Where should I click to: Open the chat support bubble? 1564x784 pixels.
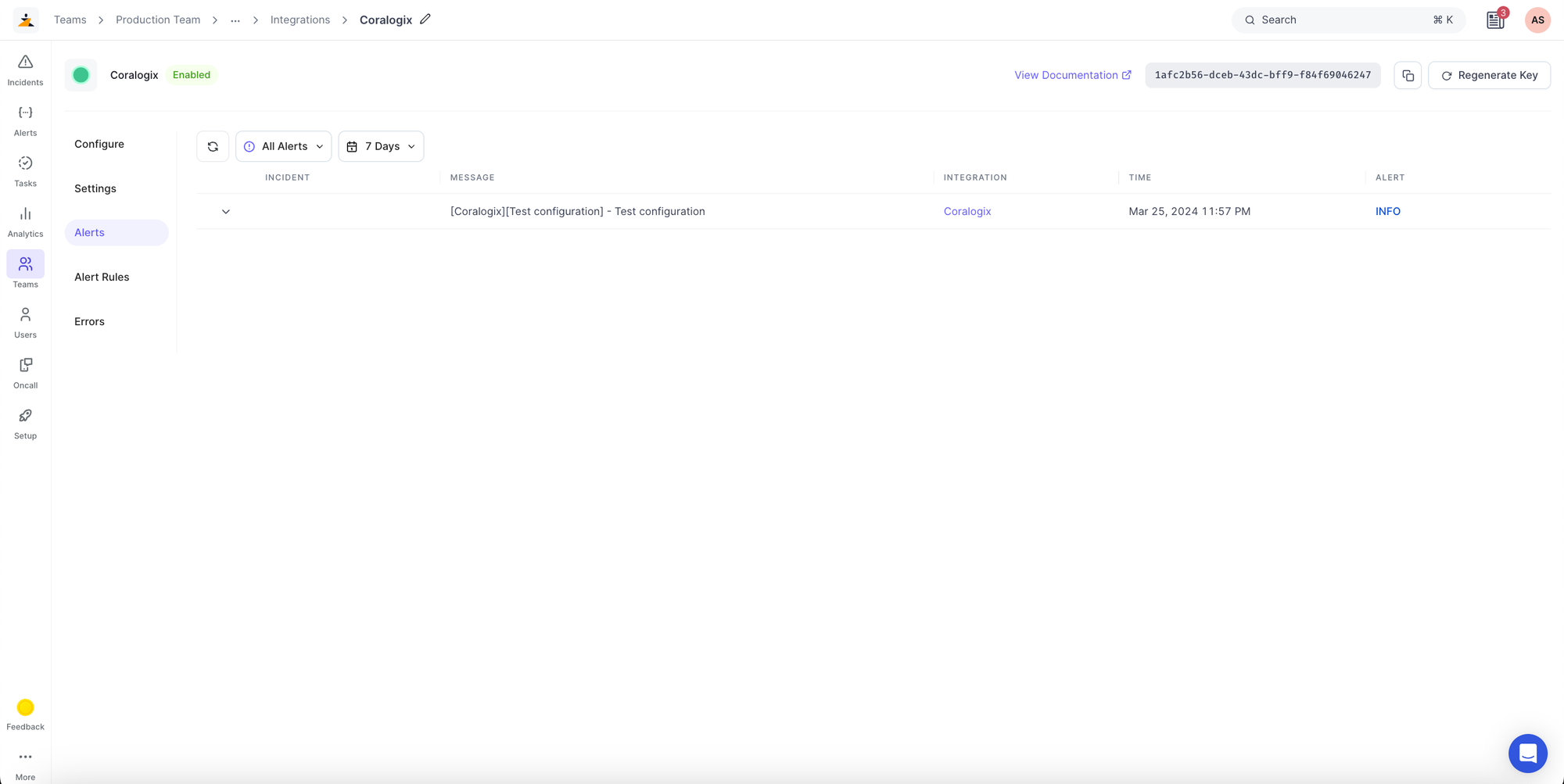[1528, 753]
